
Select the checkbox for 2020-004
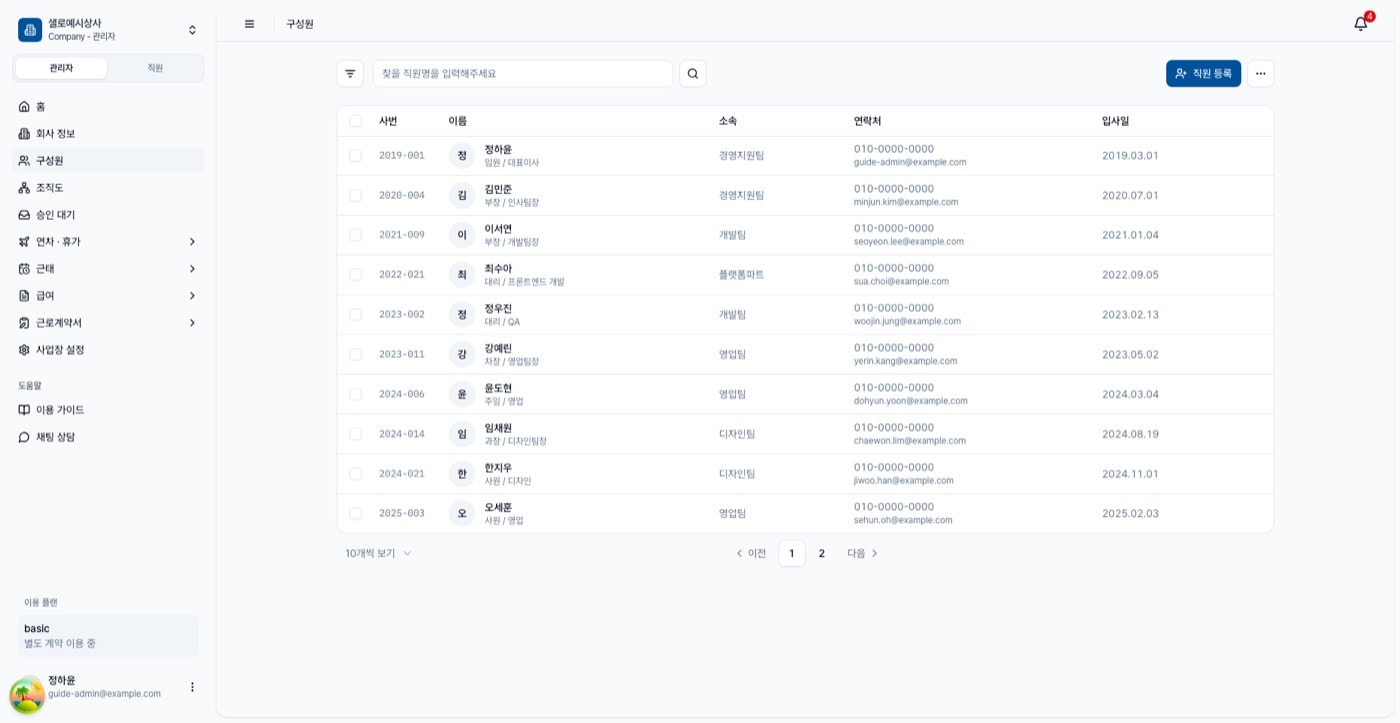click(355, 195)
